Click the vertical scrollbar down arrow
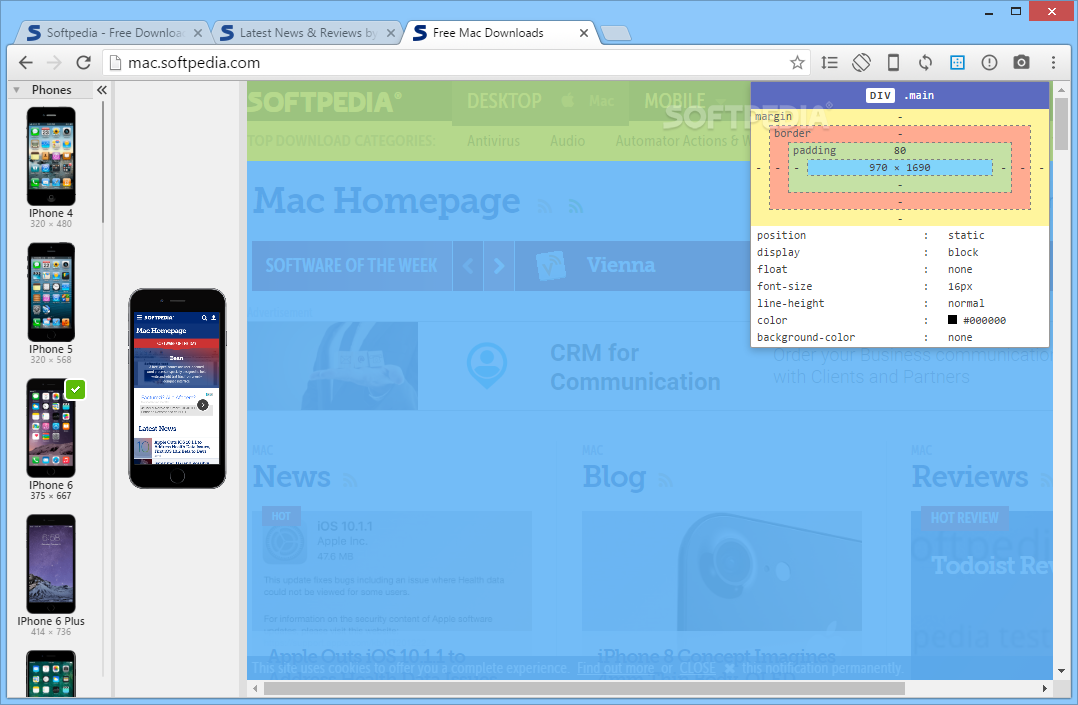1078x705 pixels. pyautogui.click(x=1061, y=671)
